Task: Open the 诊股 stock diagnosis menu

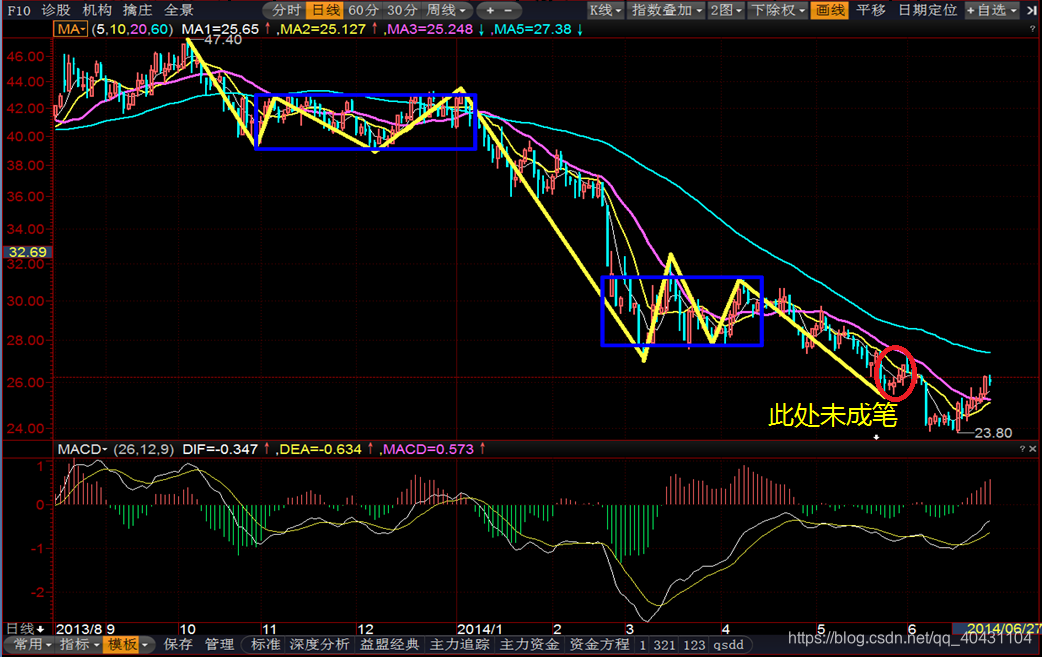Action: (x=56, y=10)
